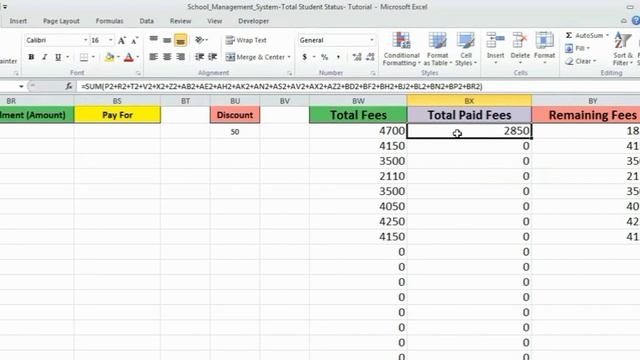
Task: Open Conditional Formatting menu
Action: coord(402,49)
